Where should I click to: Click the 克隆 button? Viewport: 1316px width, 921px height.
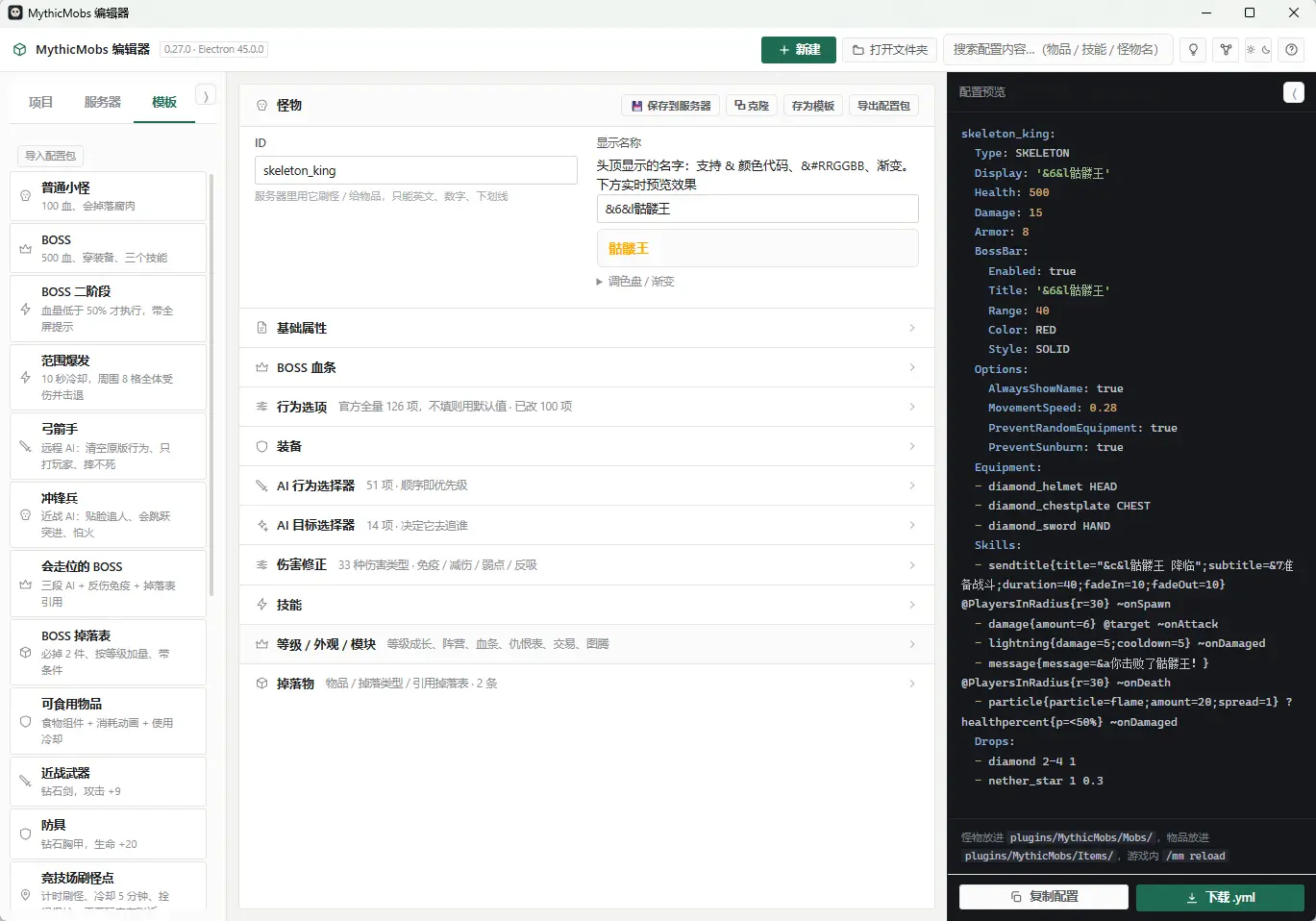tap(752, 106)
